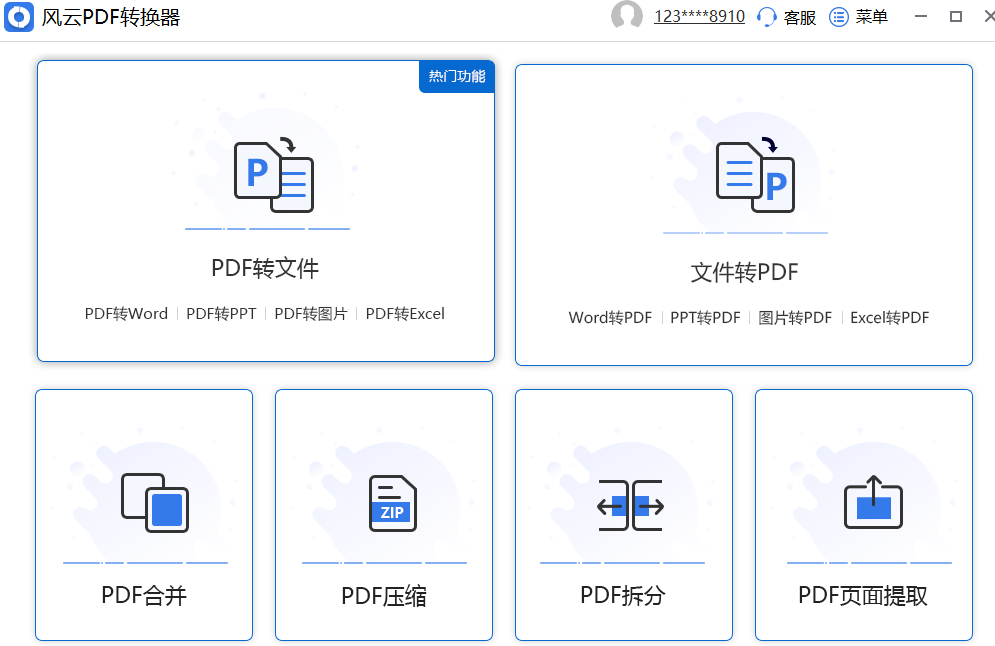Select the PDF转文件 title
The width and height of the screenshot is (995, 646).
(265, 268)
